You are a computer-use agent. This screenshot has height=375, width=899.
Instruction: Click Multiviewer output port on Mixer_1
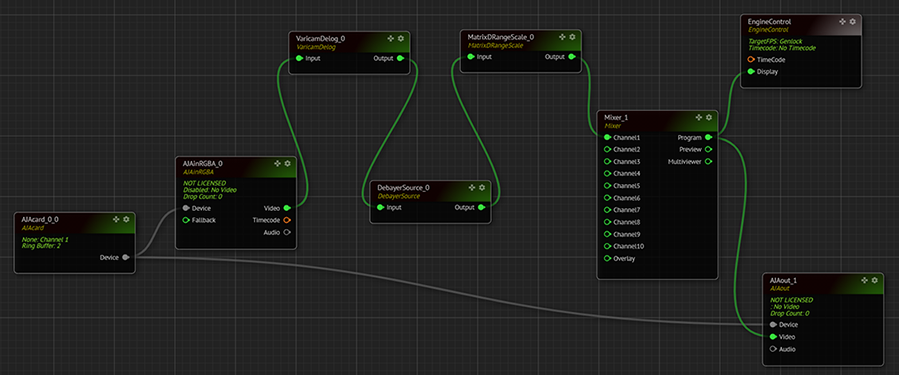pos(708,161)
